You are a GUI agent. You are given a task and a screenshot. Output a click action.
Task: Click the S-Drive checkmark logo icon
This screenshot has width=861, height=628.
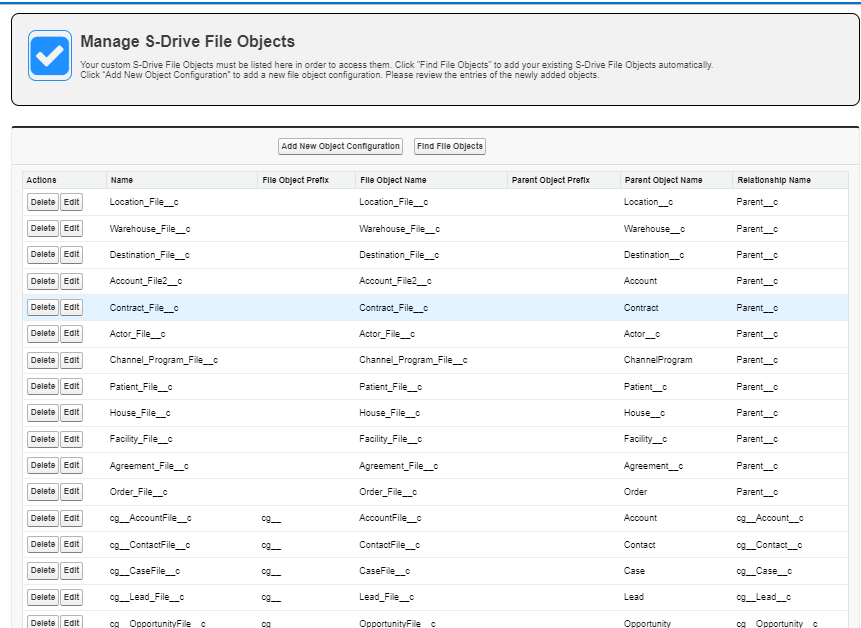(x=50, y=55)
